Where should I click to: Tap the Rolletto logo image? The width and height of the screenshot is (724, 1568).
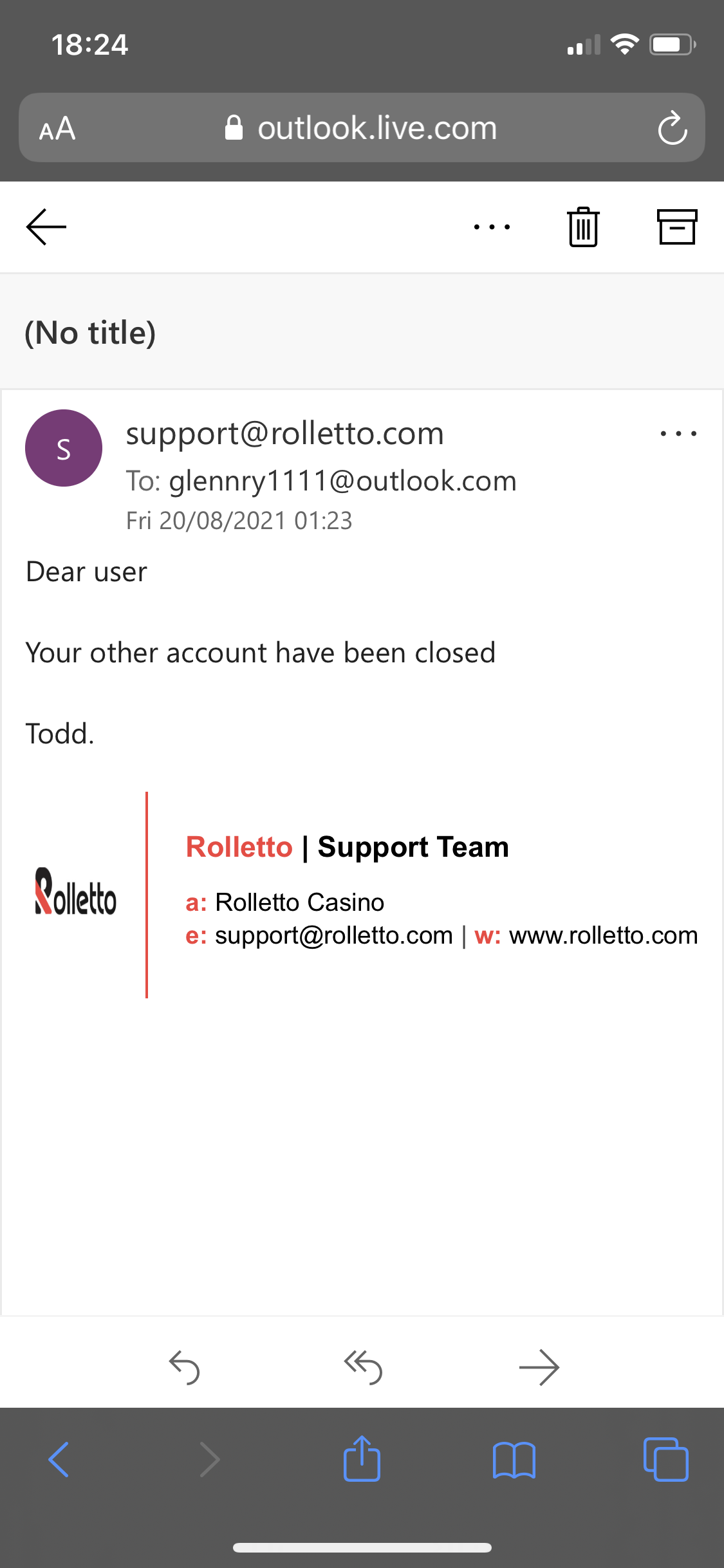click(x=75, y=891)
